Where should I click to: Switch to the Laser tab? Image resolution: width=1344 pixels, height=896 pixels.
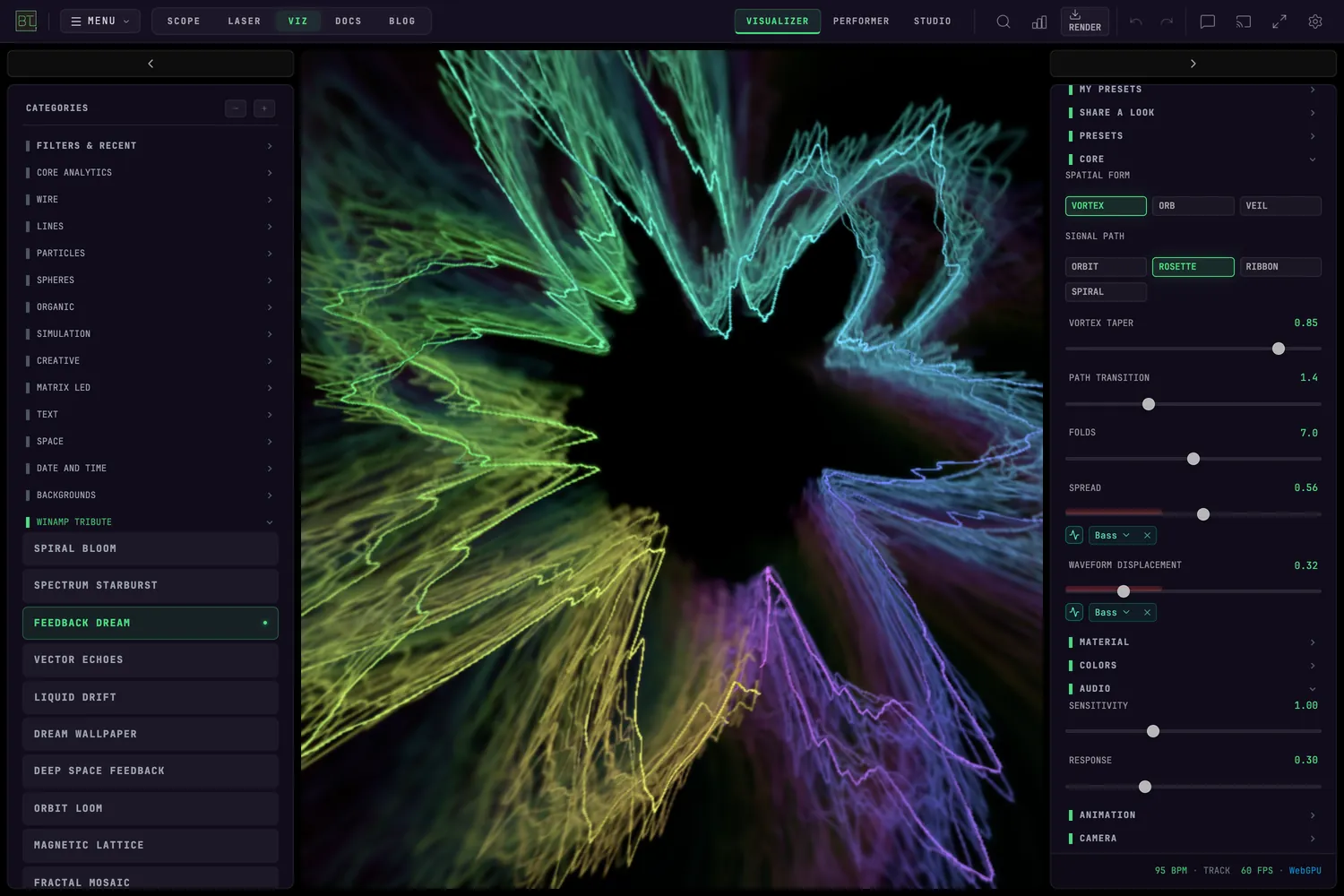coord(244,22)
